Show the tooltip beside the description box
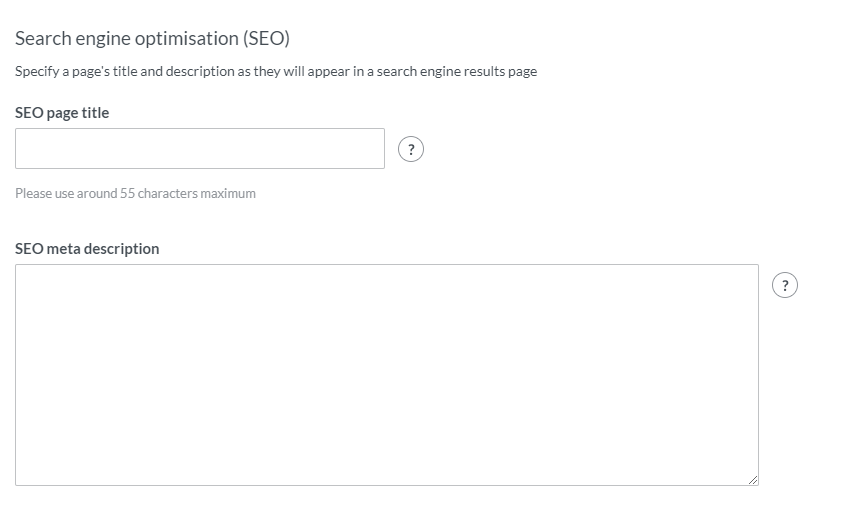The width and height of the screenshot is (846, 528). click(x=785, y=285)
